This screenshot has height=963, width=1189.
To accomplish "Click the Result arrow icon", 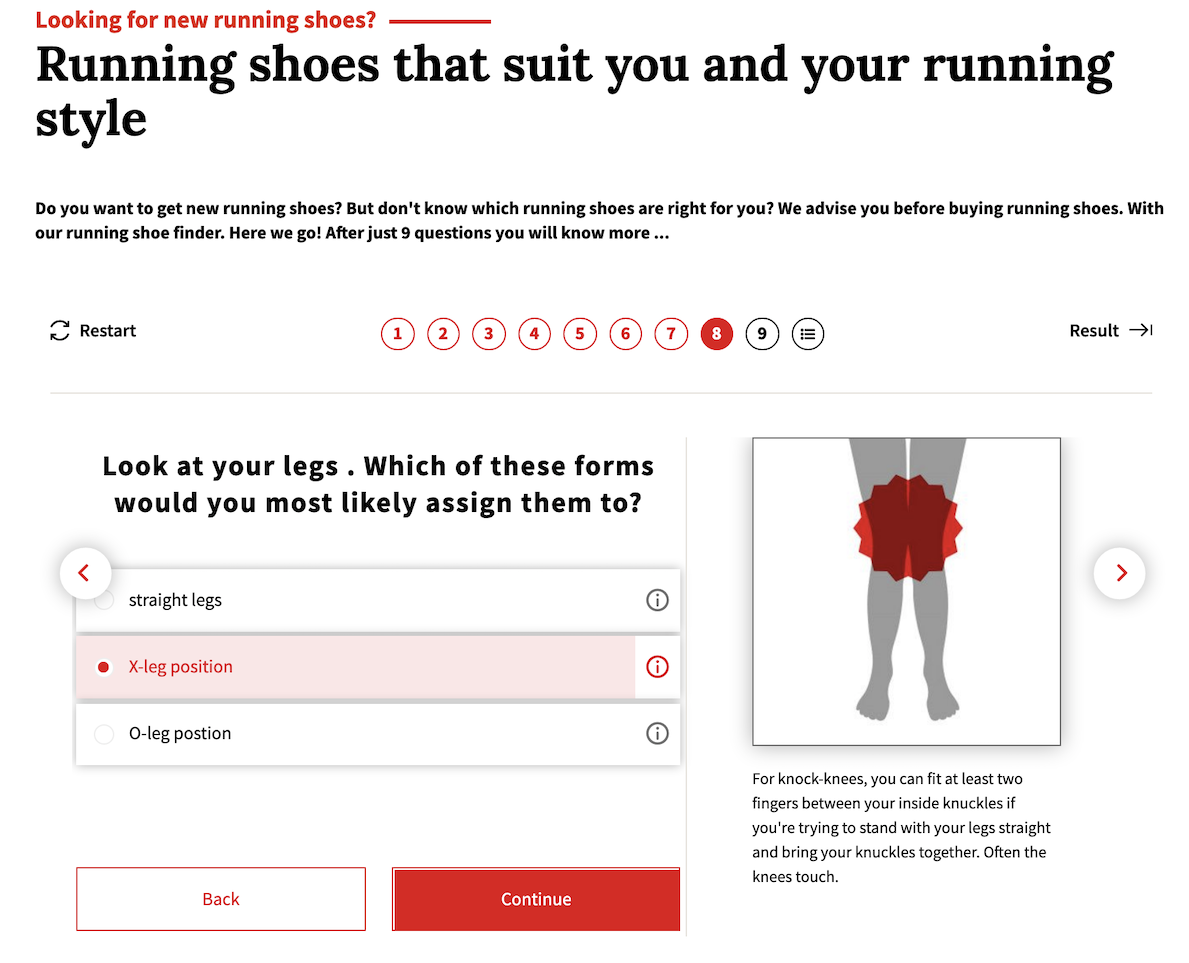I will coord(1141,331).
